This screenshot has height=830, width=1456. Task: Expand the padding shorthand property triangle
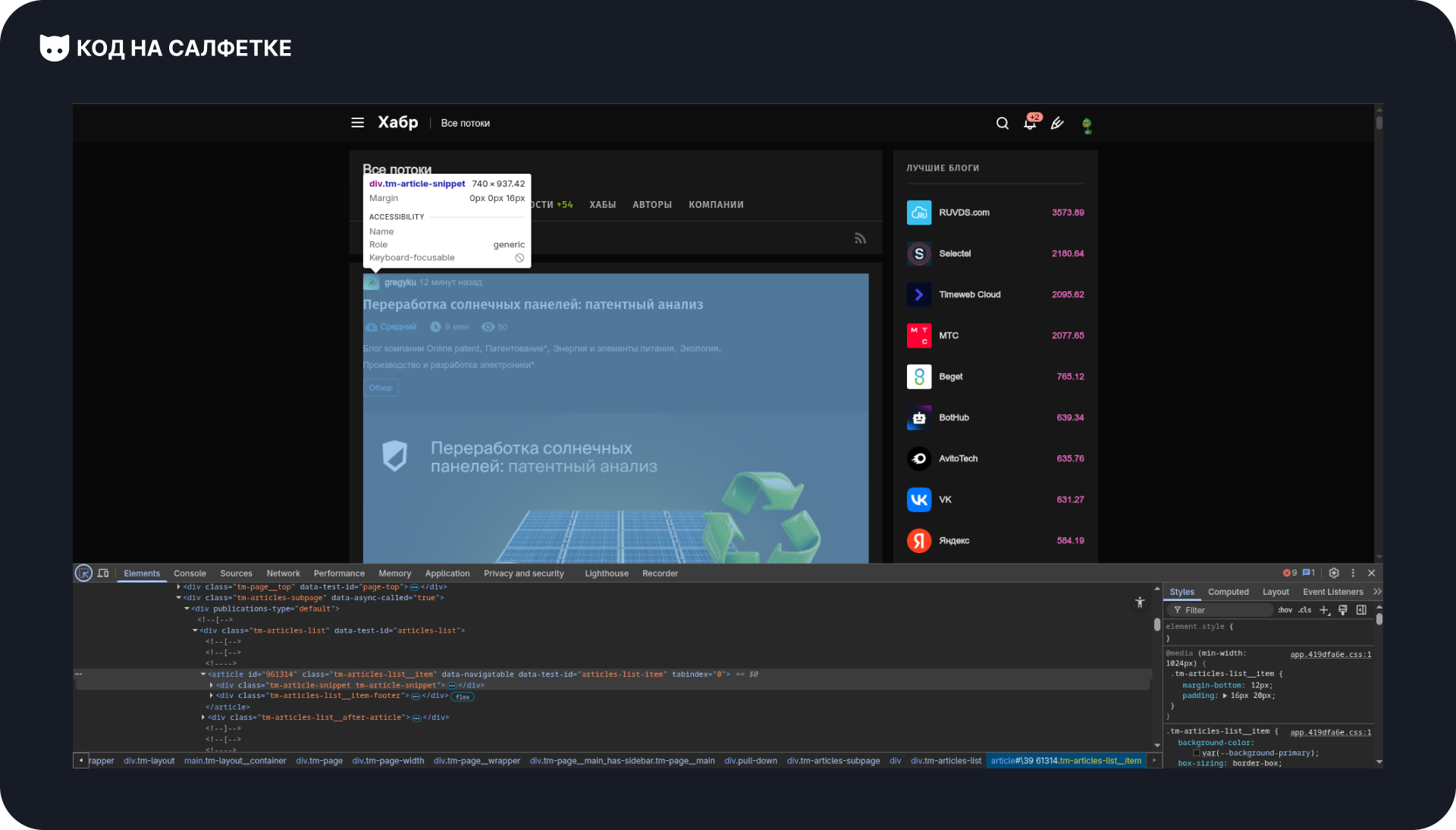[1225, 696]
